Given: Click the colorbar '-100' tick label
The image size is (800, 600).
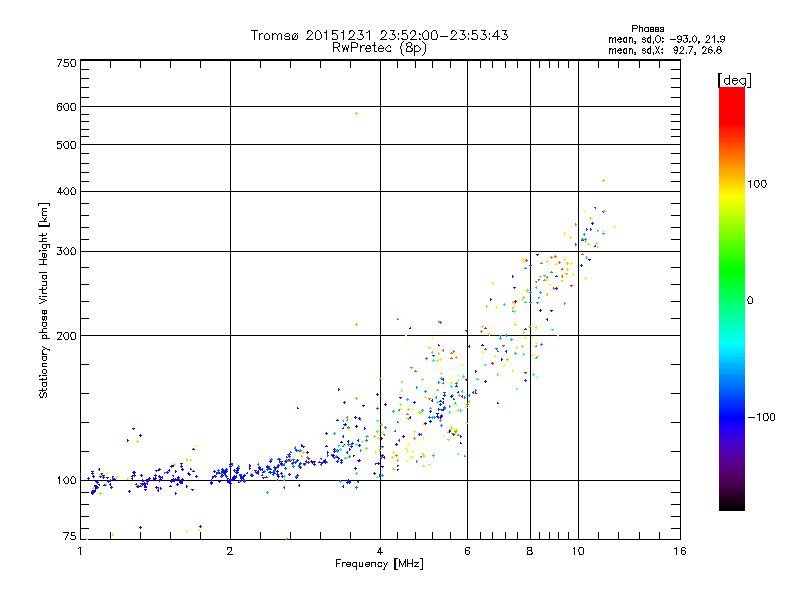Looking at the screenshot, I should pyautogui.click(x=761, y=417).
